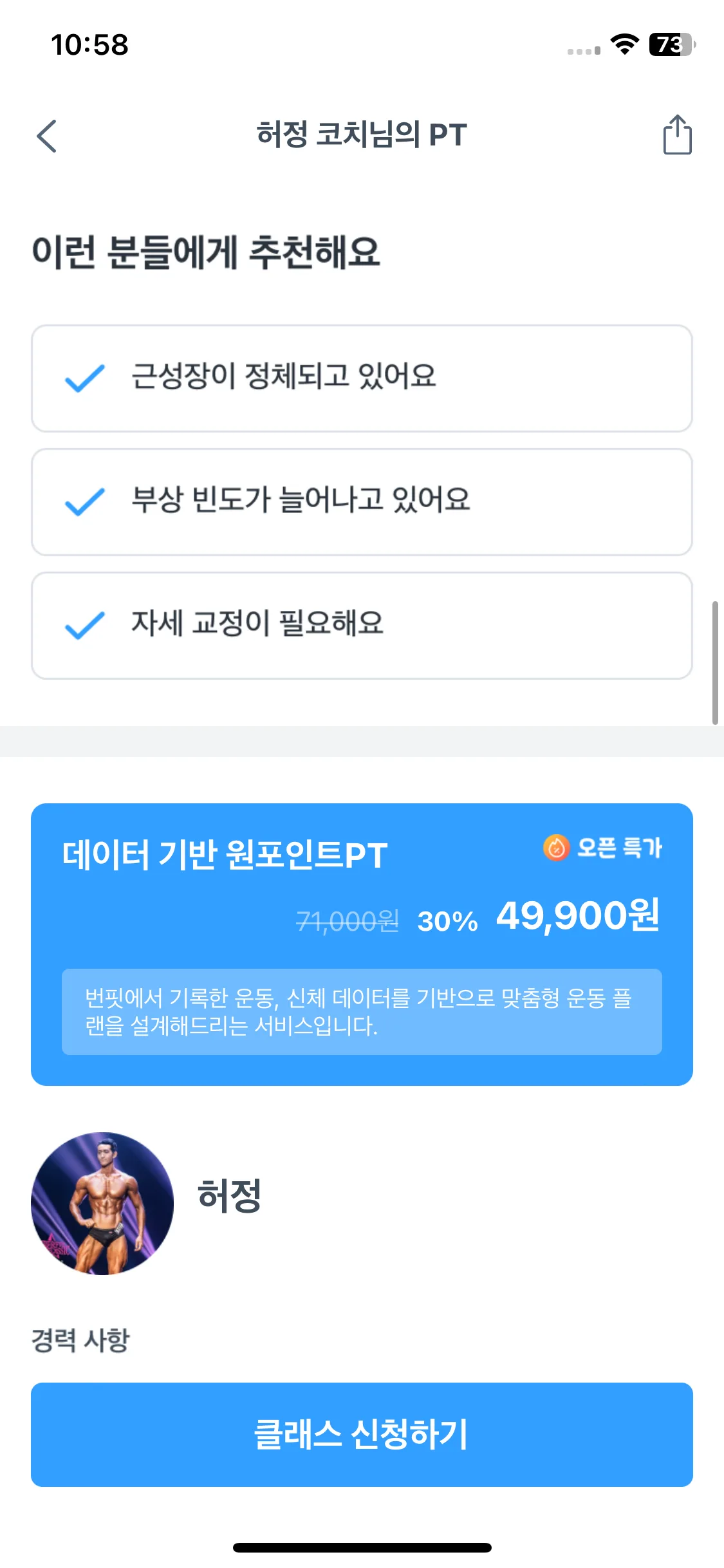The width and height of the screenshot is (724, 1568).
Task: Open the share icon in header
Action: pyautogui.click(x=677, y=135)
